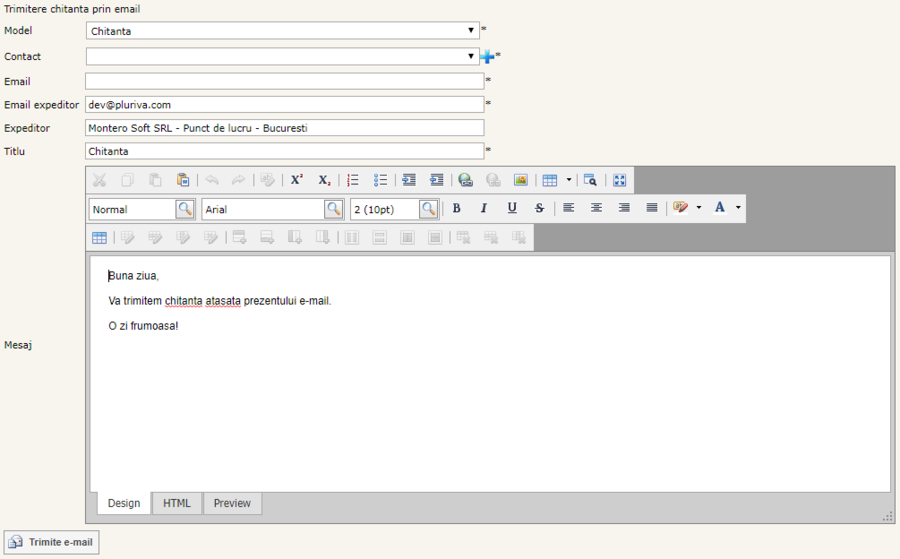This screenshot has width=900, height=559.
Task: Open the Model dropdown showing Chitanta
Action: 282,31
